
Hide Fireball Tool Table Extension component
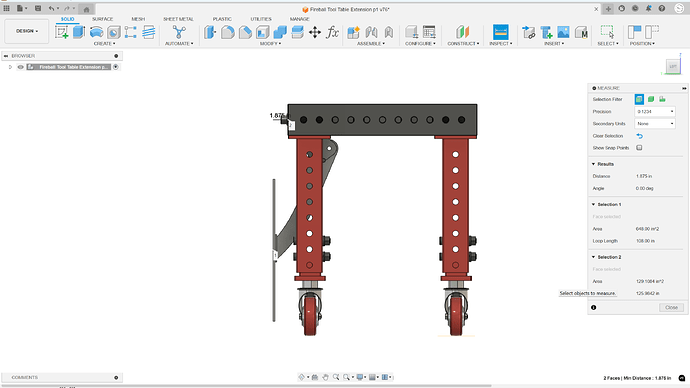tap(21, 67)
